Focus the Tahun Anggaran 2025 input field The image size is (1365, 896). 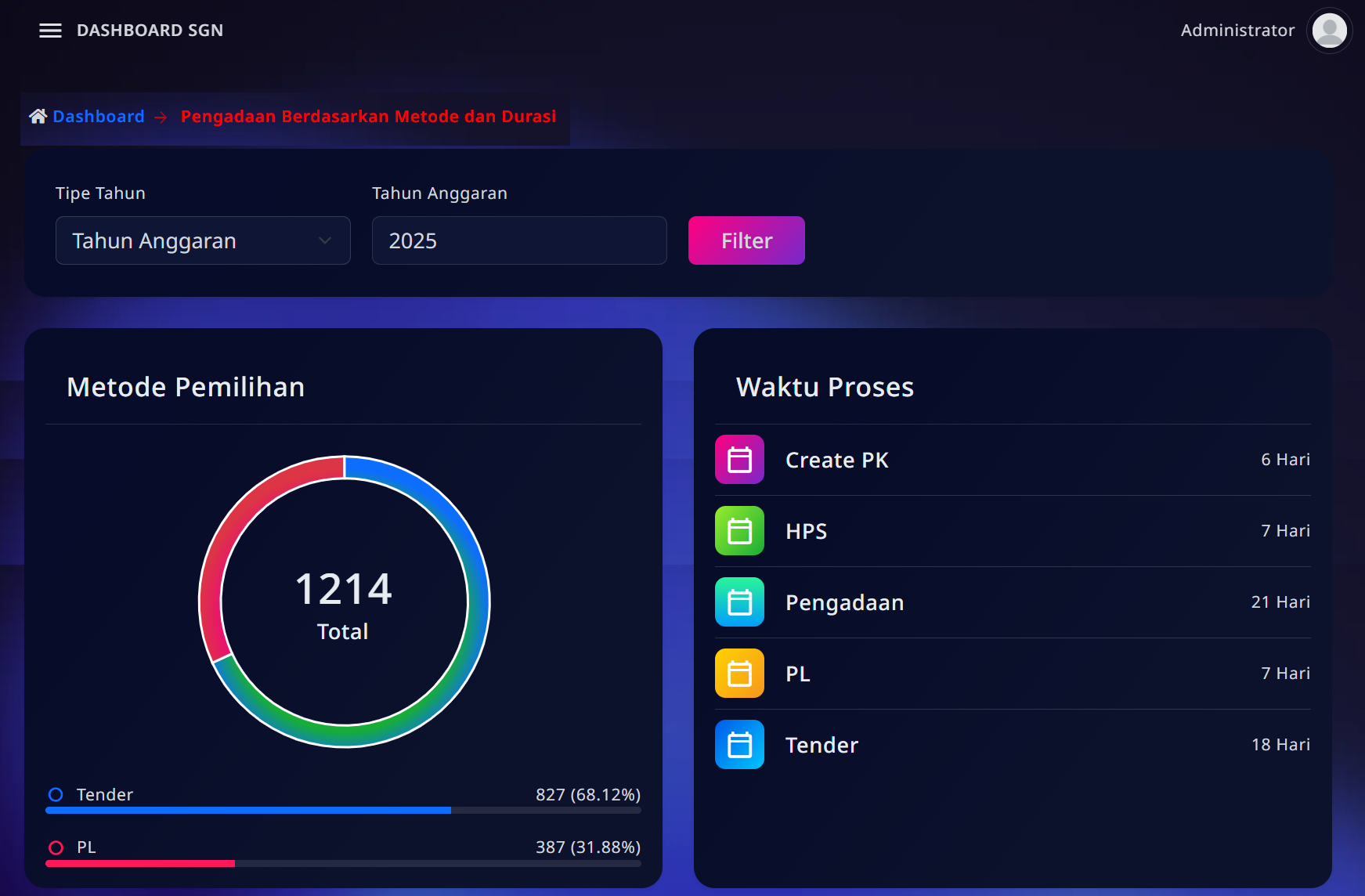point(518,240)
